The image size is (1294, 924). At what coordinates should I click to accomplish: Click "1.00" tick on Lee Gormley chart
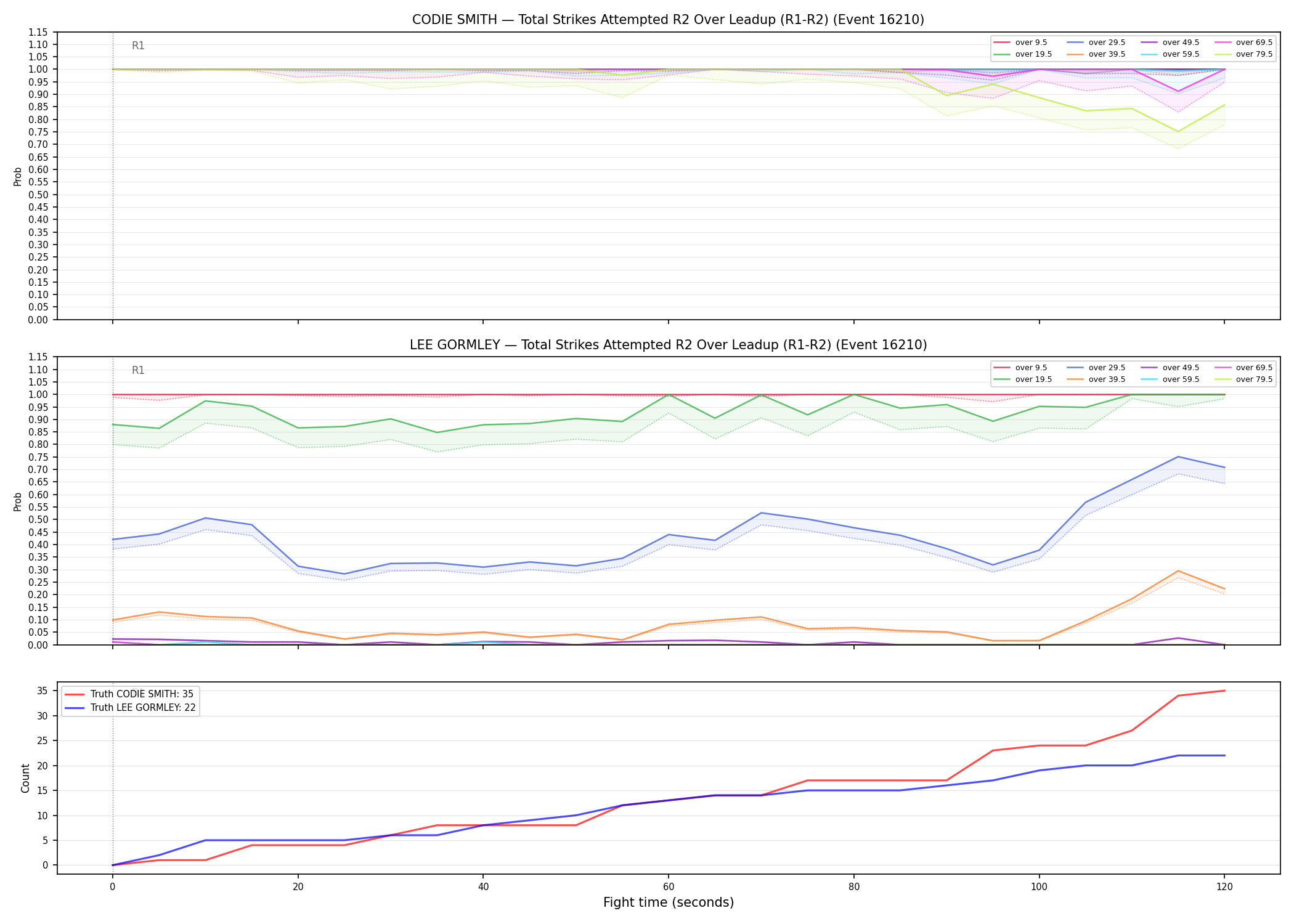click(x=39, y=394)
